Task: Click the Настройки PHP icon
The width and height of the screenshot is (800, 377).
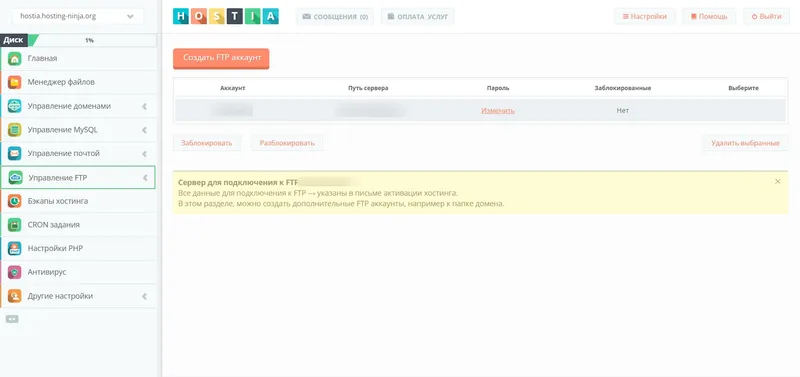Action: point(14,248)
